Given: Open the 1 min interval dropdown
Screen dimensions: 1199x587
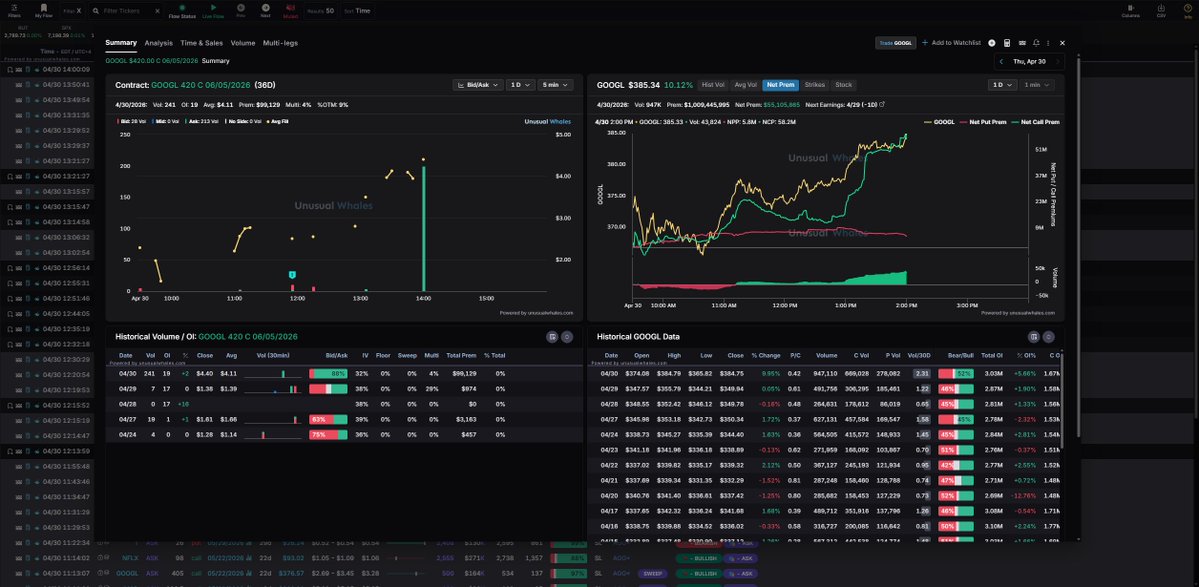Looking at the screenshot, I should pyautogui.click(x=1036, y=85).
